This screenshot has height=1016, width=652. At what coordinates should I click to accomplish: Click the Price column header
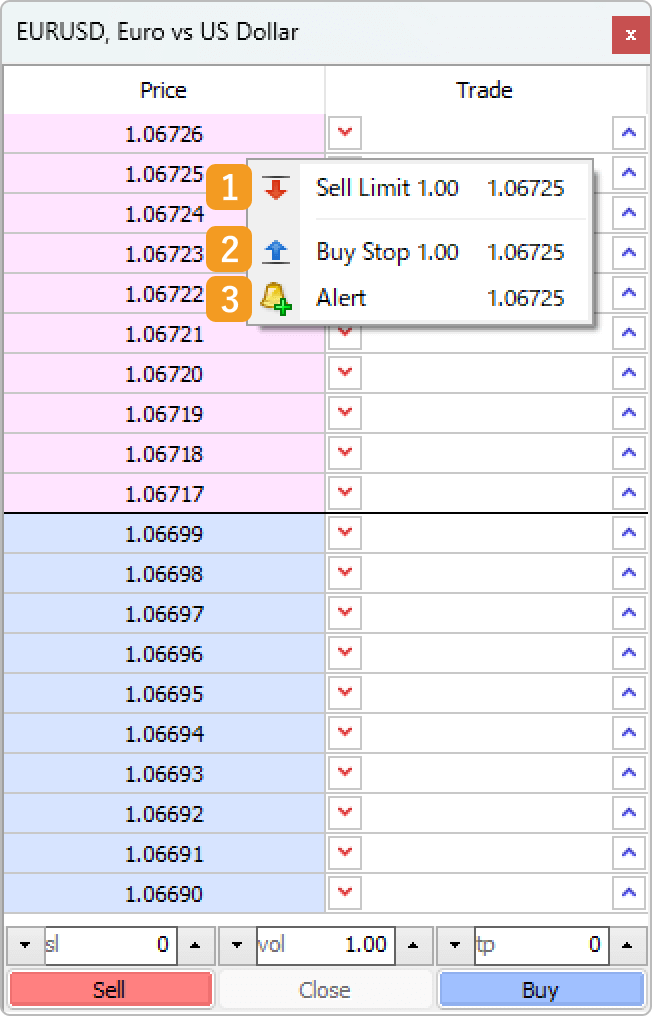[x=163, y=90]
